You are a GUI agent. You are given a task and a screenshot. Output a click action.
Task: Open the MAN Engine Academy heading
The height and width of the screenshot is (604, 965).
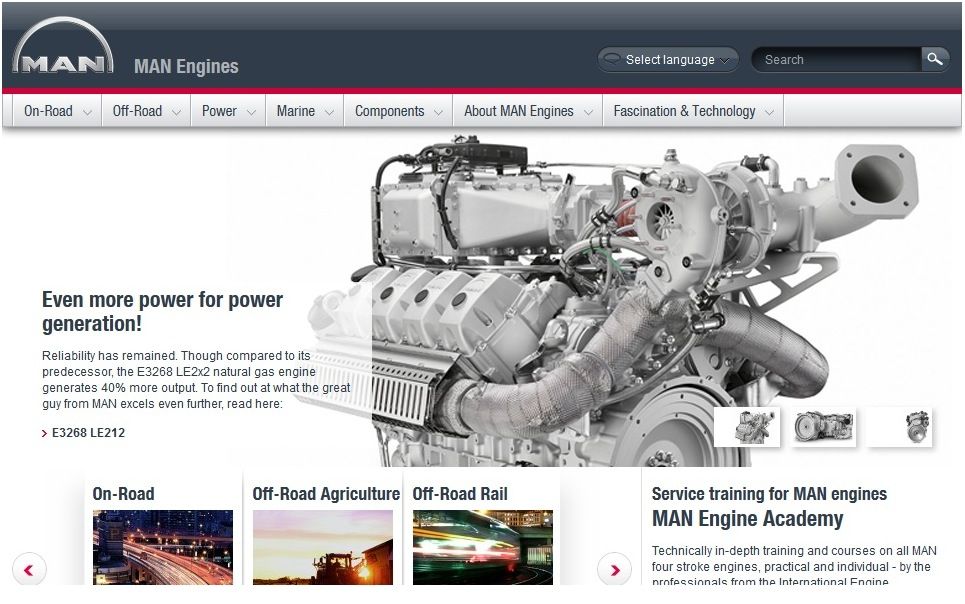tap(747, 519)
